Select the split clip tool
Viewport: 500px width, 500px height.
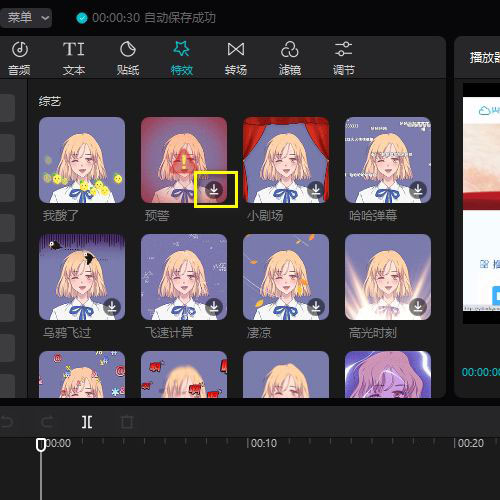click(x=87, y=422)
